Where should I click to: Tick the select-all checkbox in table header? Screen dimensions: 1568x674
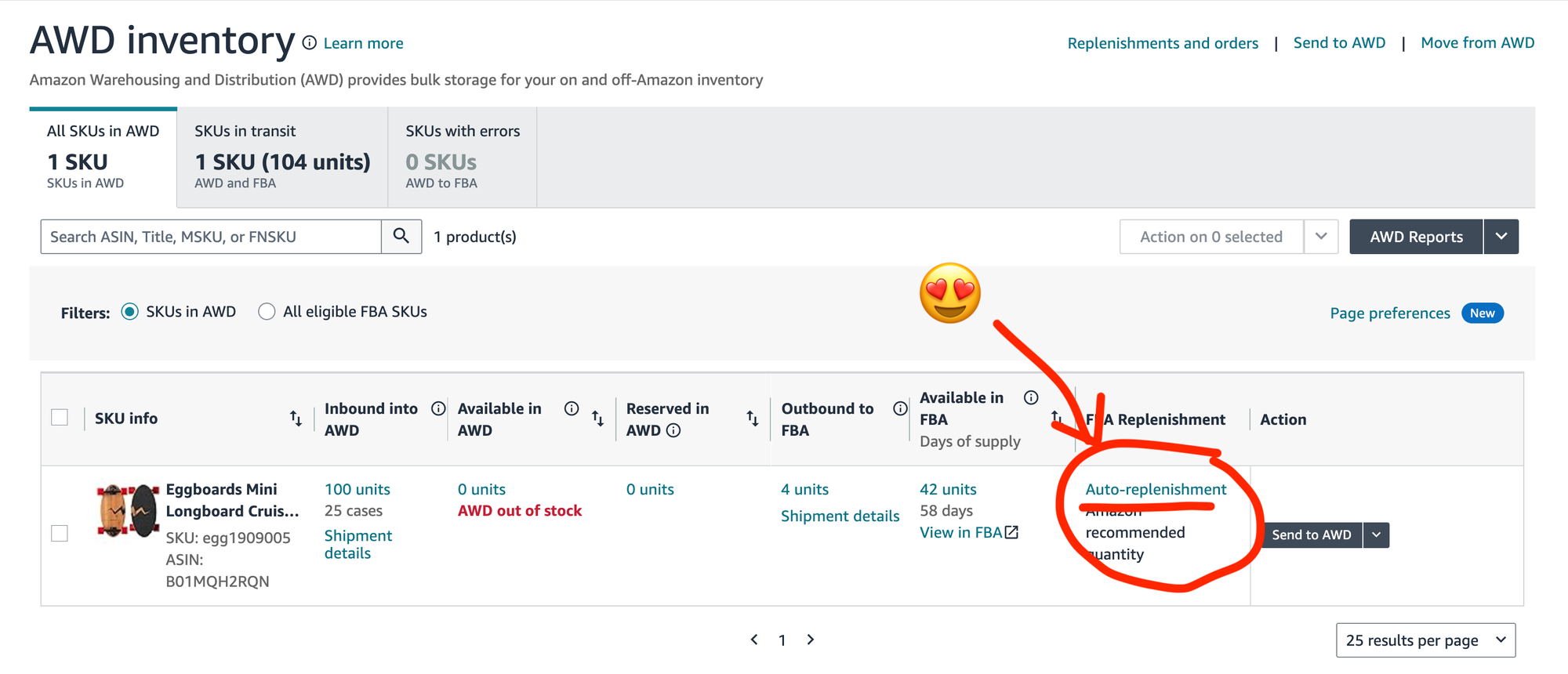tap(60, 417)
